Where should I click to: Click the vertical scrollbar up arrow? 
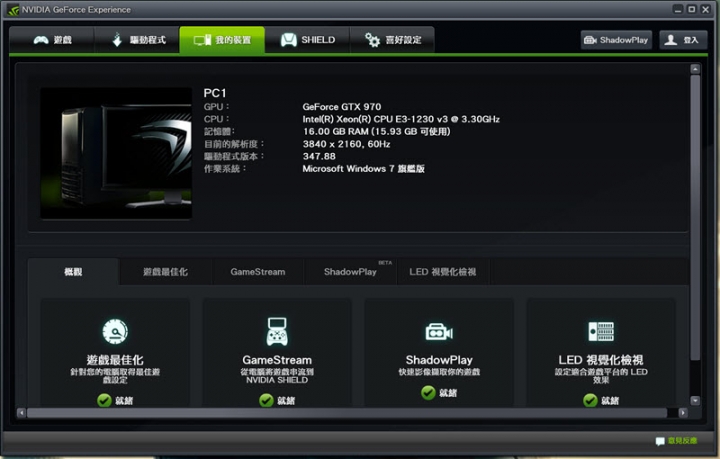tap(695, 69)
